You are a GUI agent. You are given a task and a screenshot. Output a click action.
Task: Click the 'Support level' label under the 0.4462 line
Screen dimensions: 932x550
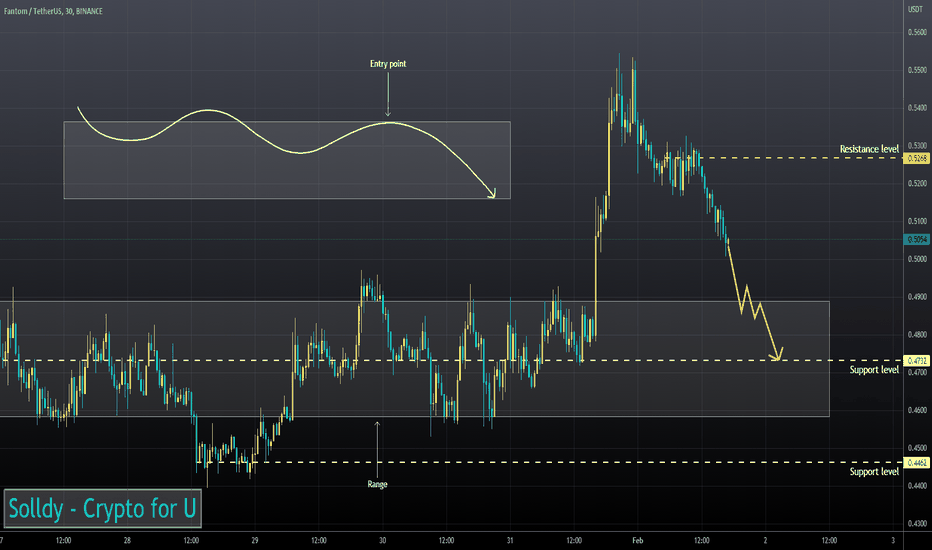874,472
